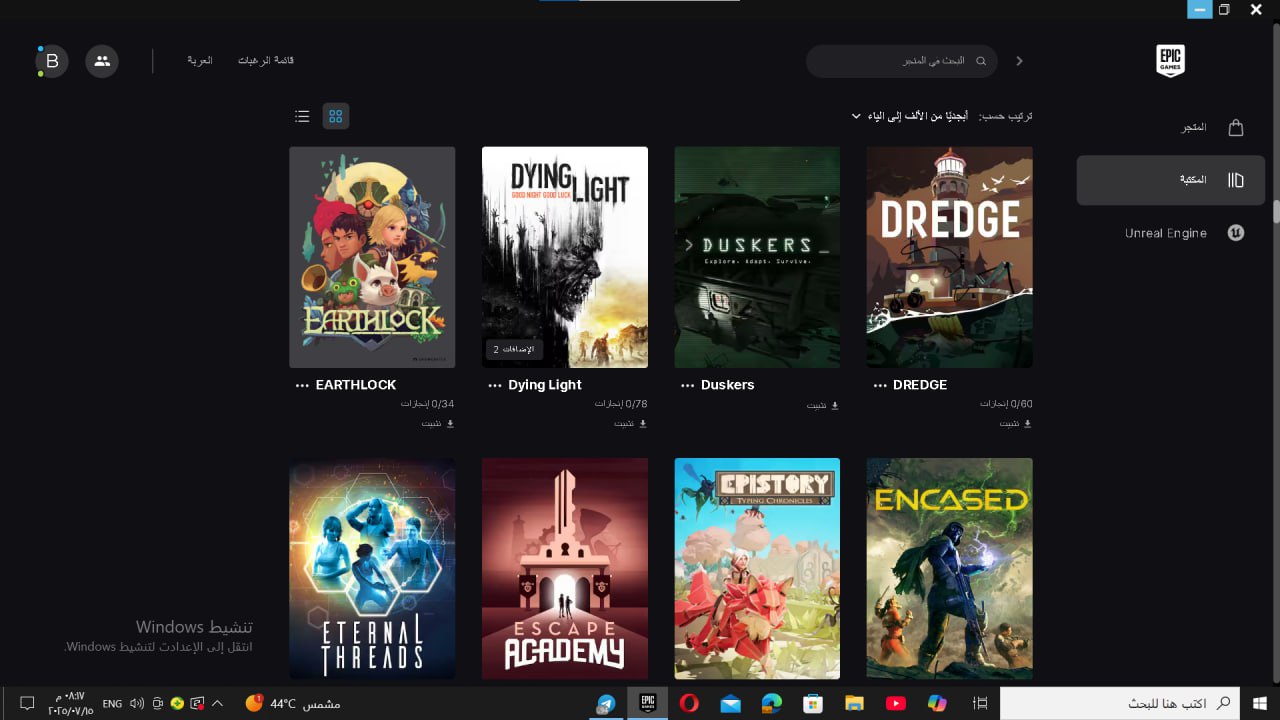Open Microsoft Edge on the taskbar
This screenshot has height=720, width=1280.
(771, 703)
